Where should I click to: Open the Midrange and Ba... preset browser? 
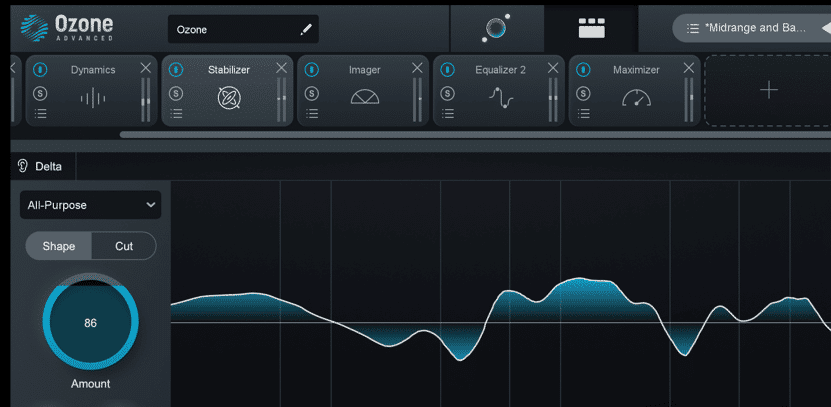coord(753,28)
